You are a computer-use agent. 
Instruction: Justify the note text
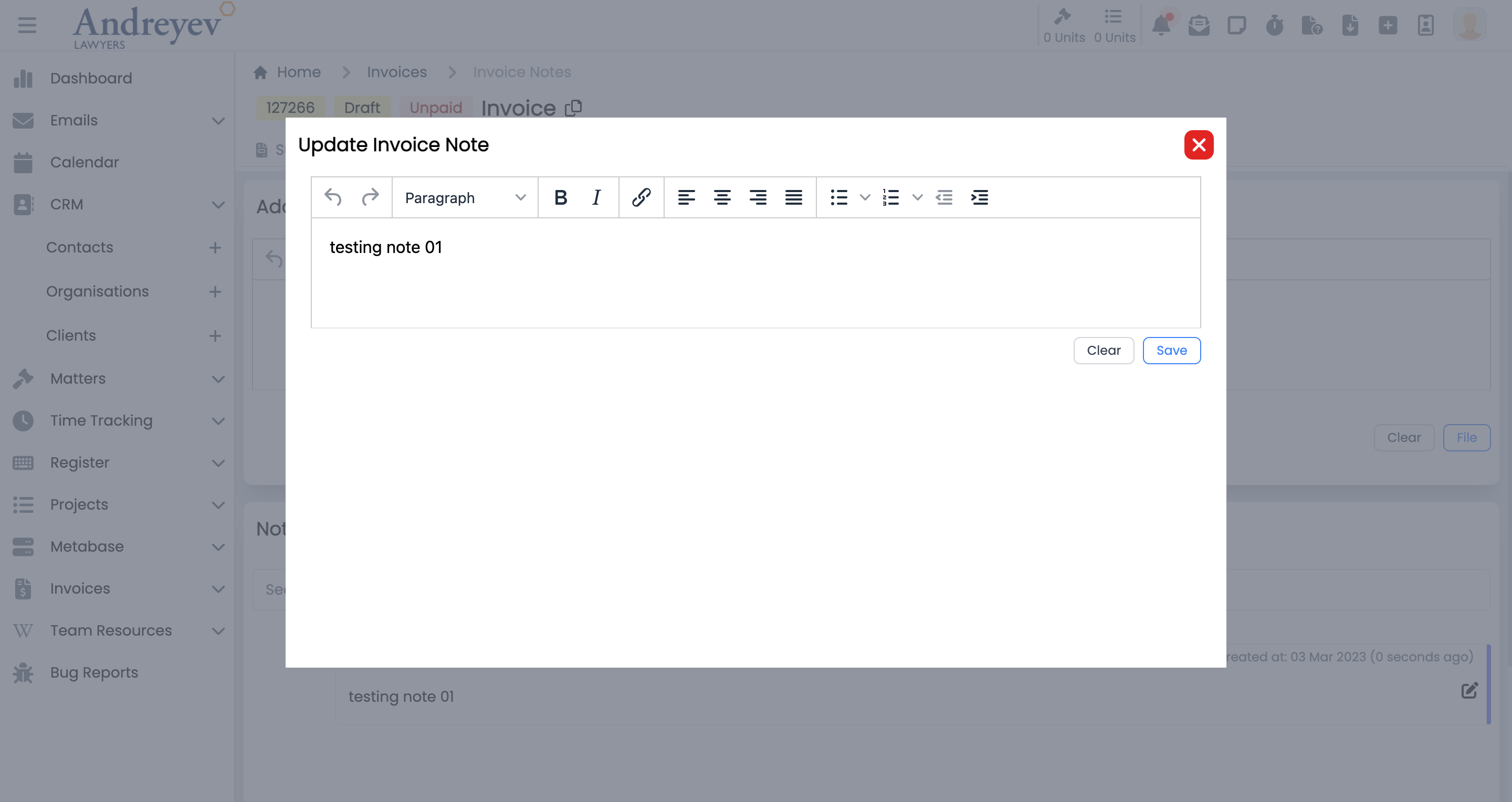point(794,198)
